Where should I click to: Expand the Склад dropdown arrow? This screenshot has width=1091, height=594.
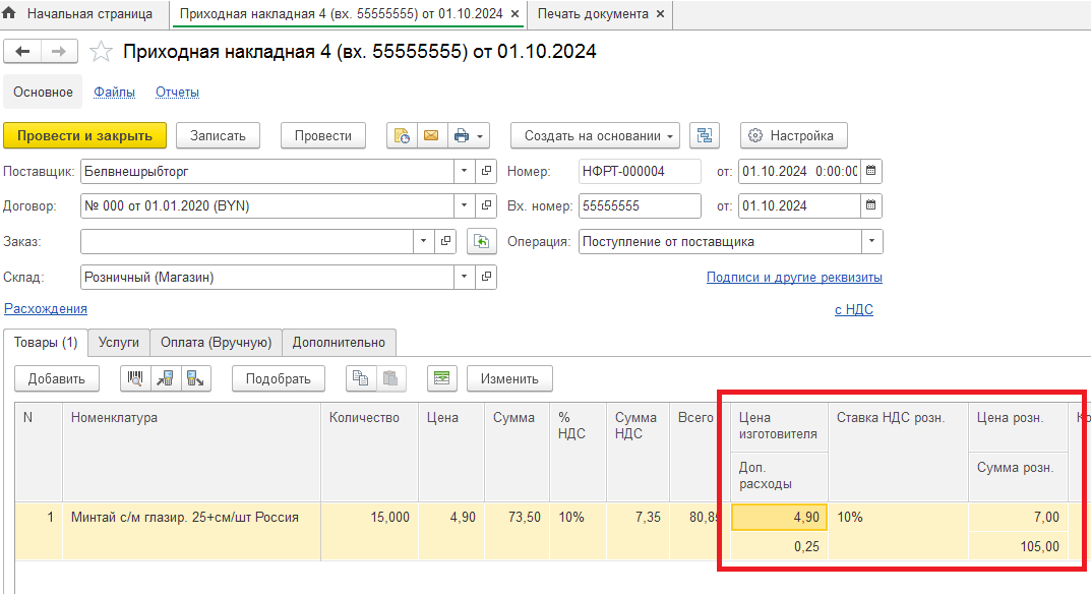pyautogui.click(x=464, y=277)
